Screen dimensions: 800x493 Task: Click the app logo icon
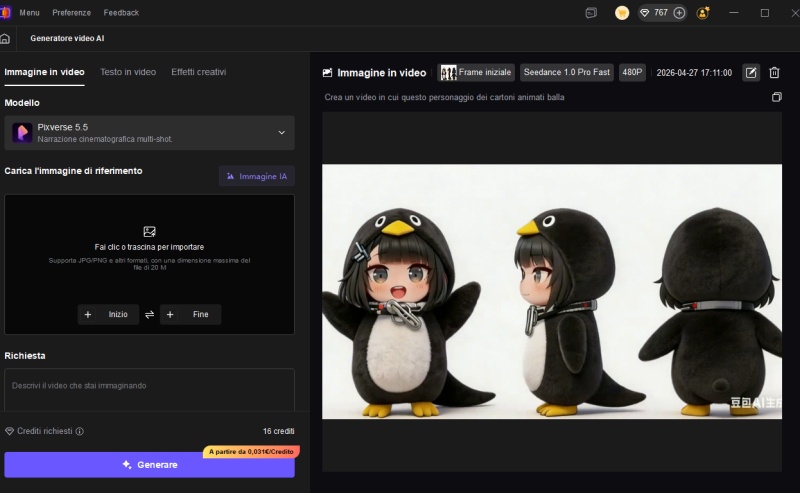point(5,12)
